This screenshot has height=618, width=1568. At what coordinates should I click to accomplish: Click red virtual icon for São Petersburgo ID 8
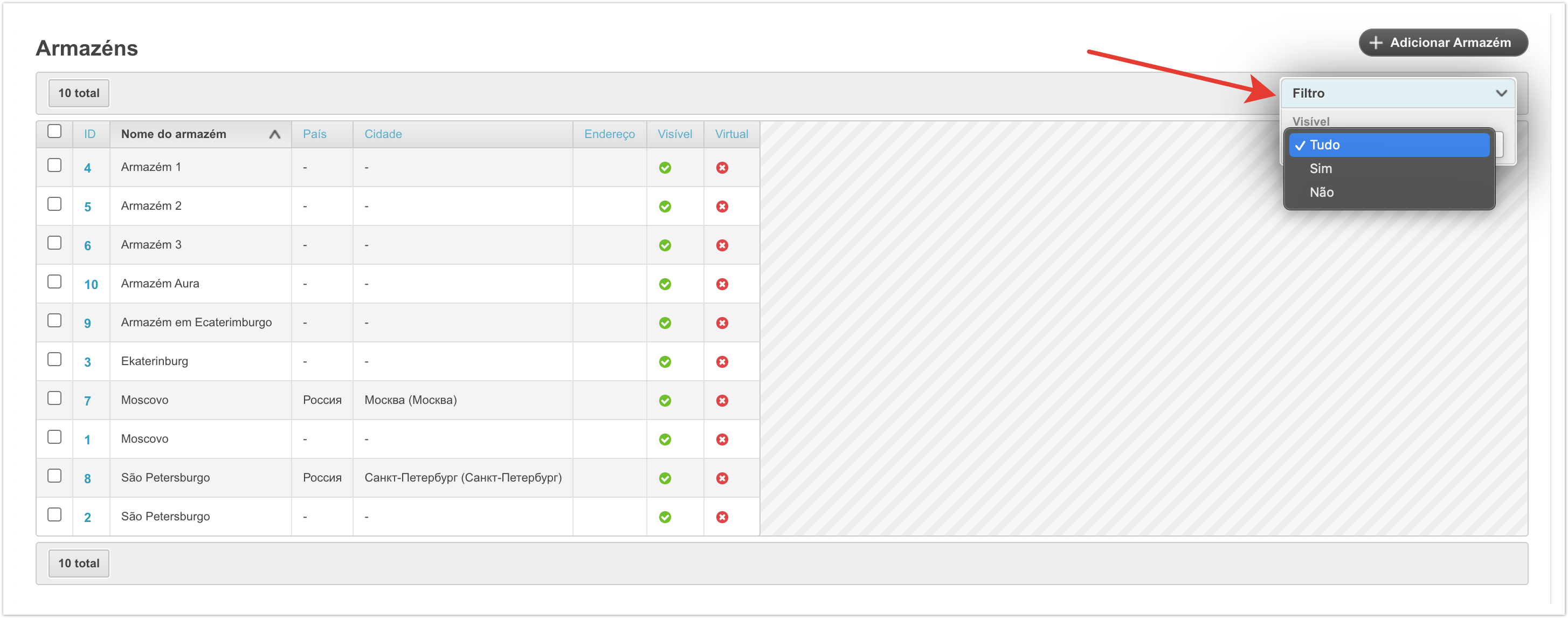click(x=722, y=478)
